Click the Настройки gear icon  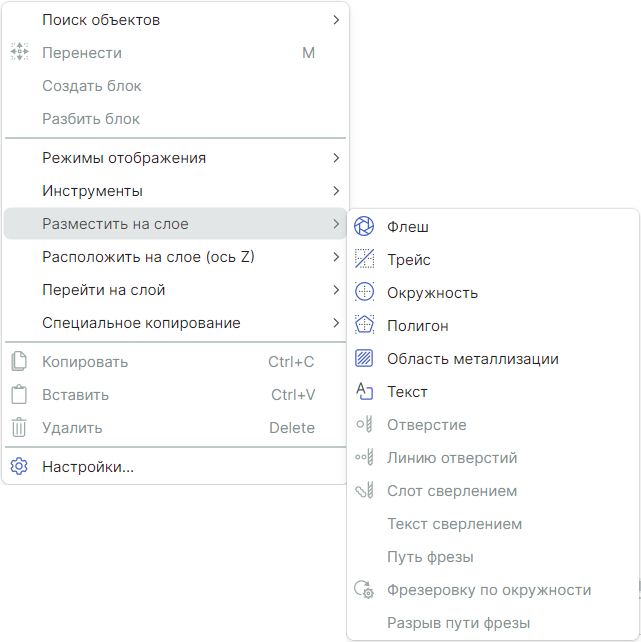tap(19, 466)
